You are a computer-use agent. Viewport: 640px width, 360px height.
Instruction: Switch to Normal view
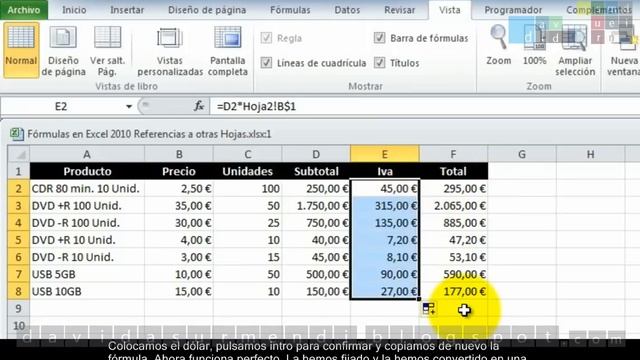(21, 50)
